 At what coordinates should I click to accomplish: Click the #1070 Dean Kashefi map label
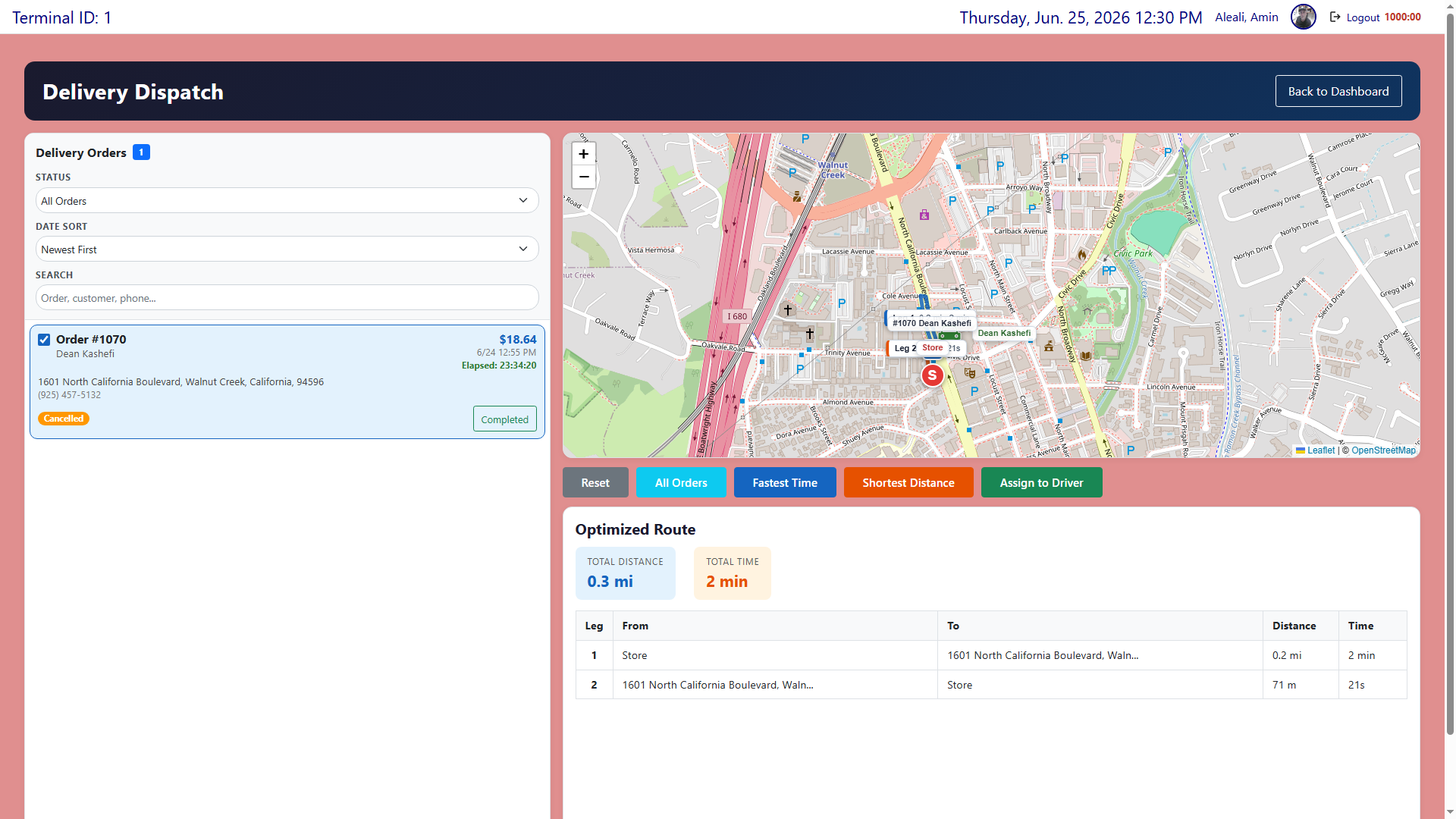(931, 323)
